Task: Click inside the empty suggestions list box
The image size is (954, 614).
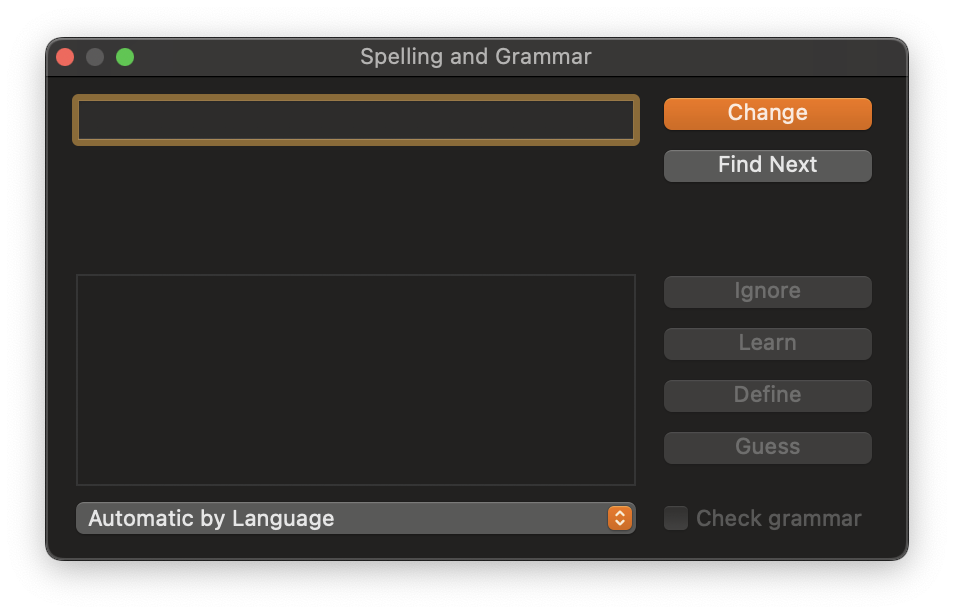Action: click(355, 380)
